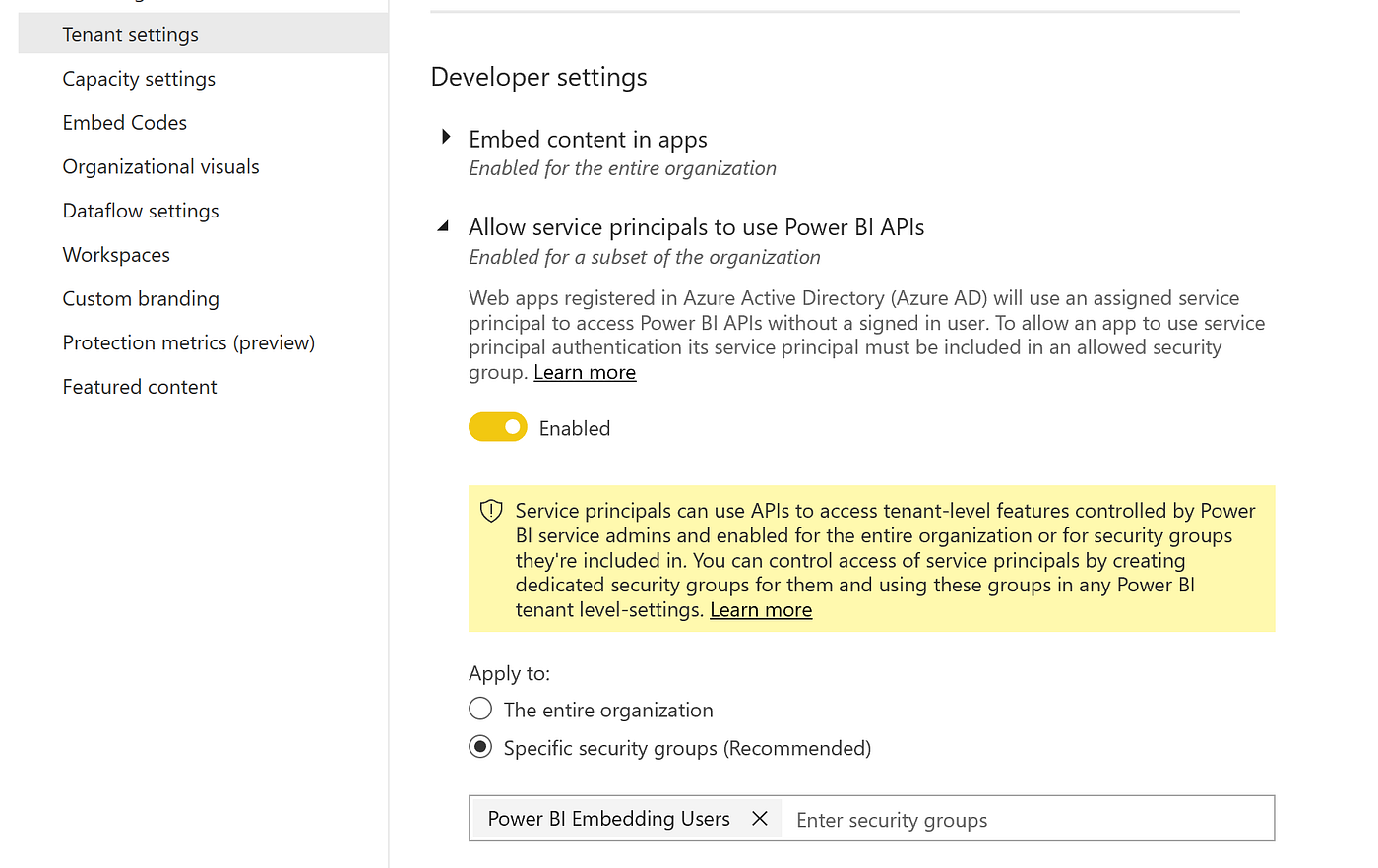Select The entire organization radio option

click(x=480, y=709)
